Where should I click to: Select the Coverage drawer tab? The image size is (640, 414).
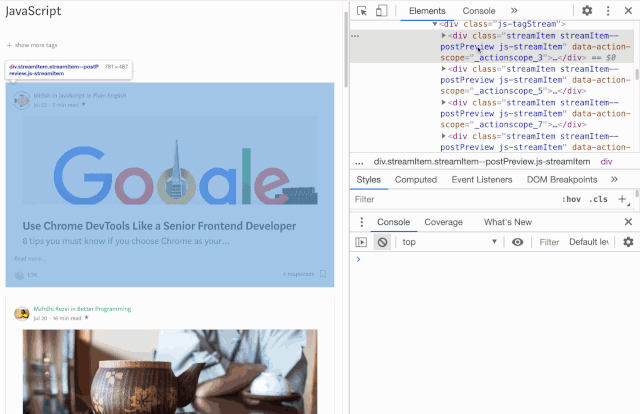[x=443, y=222]
